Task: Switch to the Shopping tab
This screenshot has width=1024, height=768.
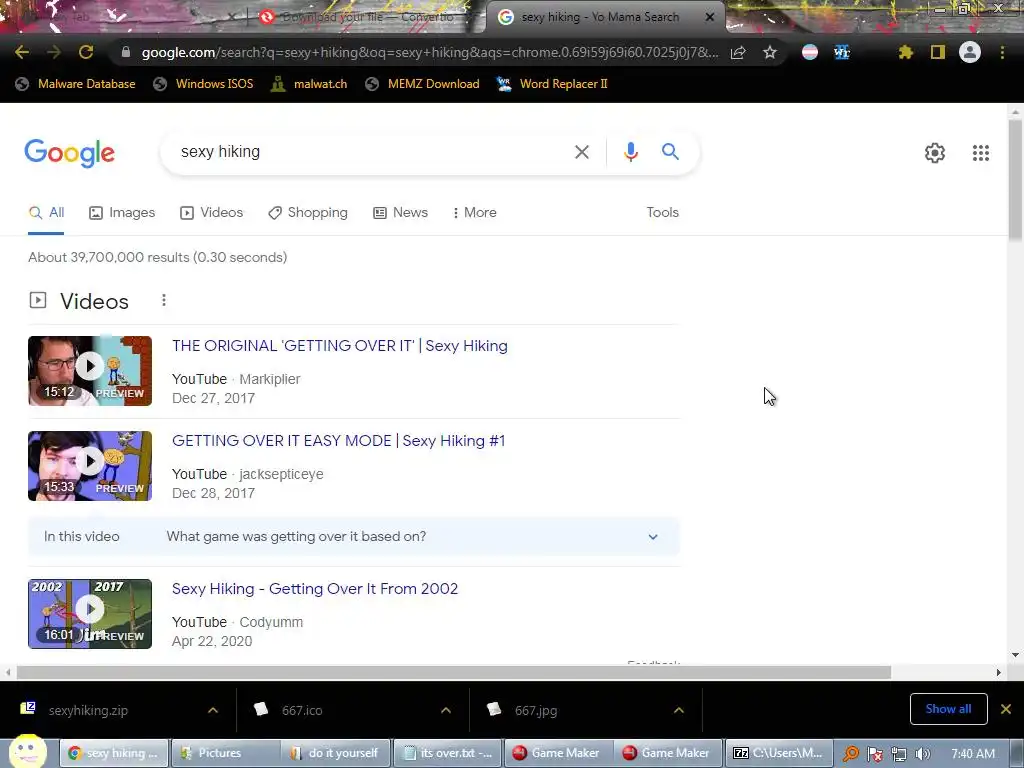Action: [308, 213]
